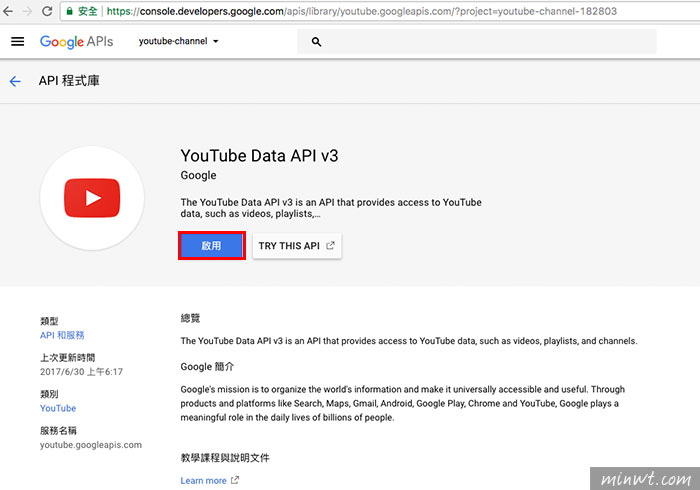The height and width of the screenshot is (490, 700).
Task: Click the 啟用 enable button
Action: click(x=212, y=245)
